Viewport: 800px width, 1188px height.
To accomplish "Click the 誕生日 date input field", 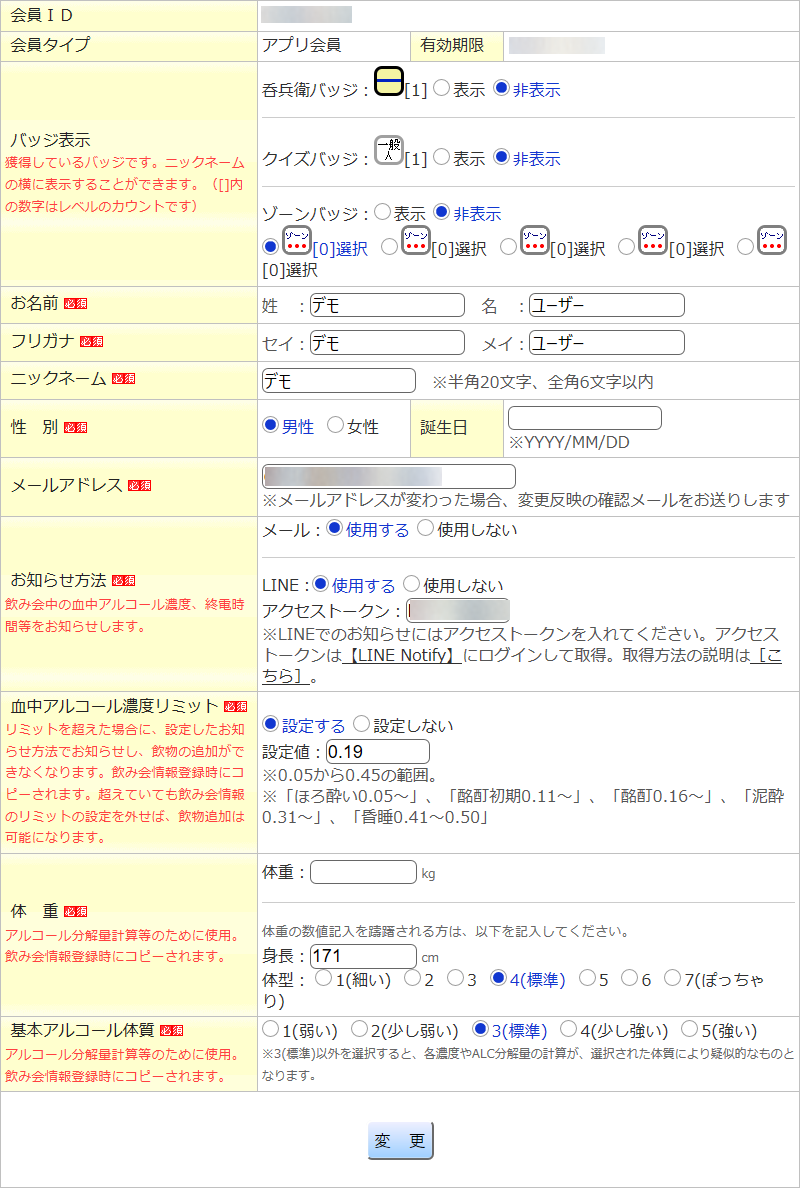I will (x=584, y=418).
